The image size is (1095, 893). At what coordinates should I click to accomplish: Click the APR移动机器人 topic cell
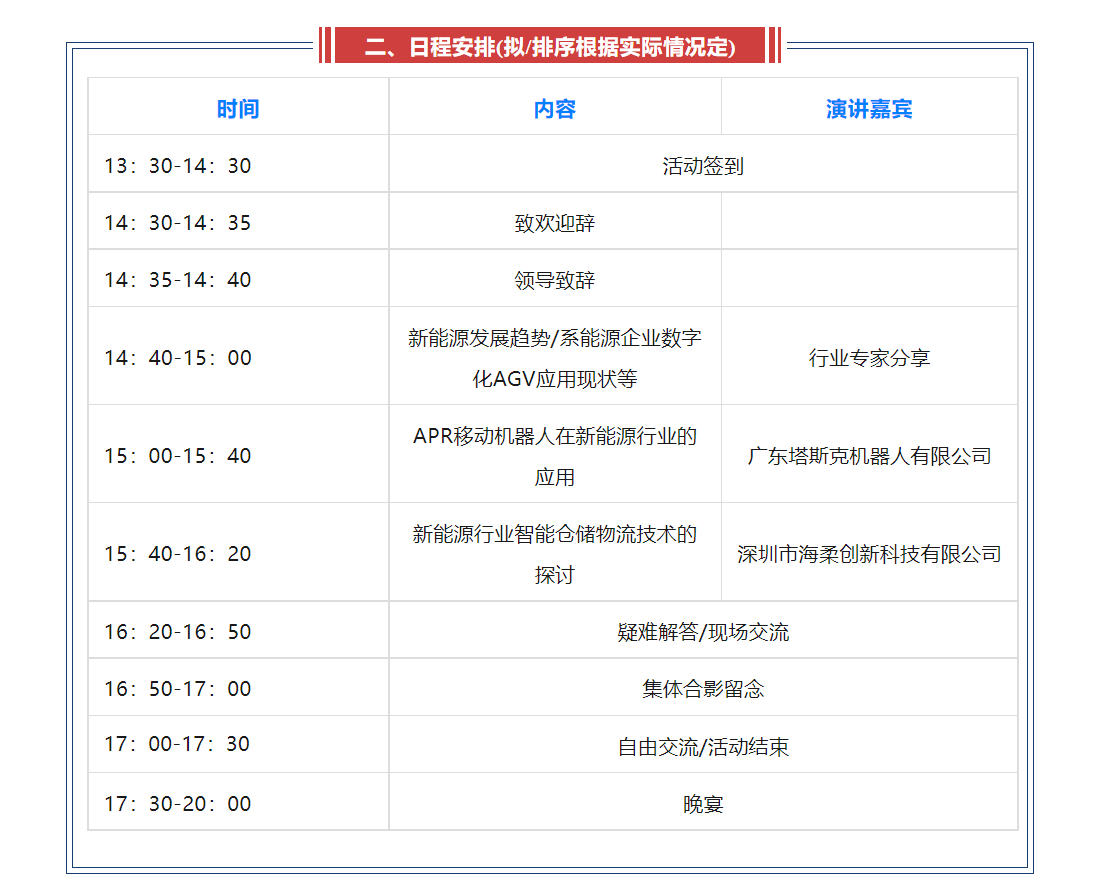coord(555,456)
